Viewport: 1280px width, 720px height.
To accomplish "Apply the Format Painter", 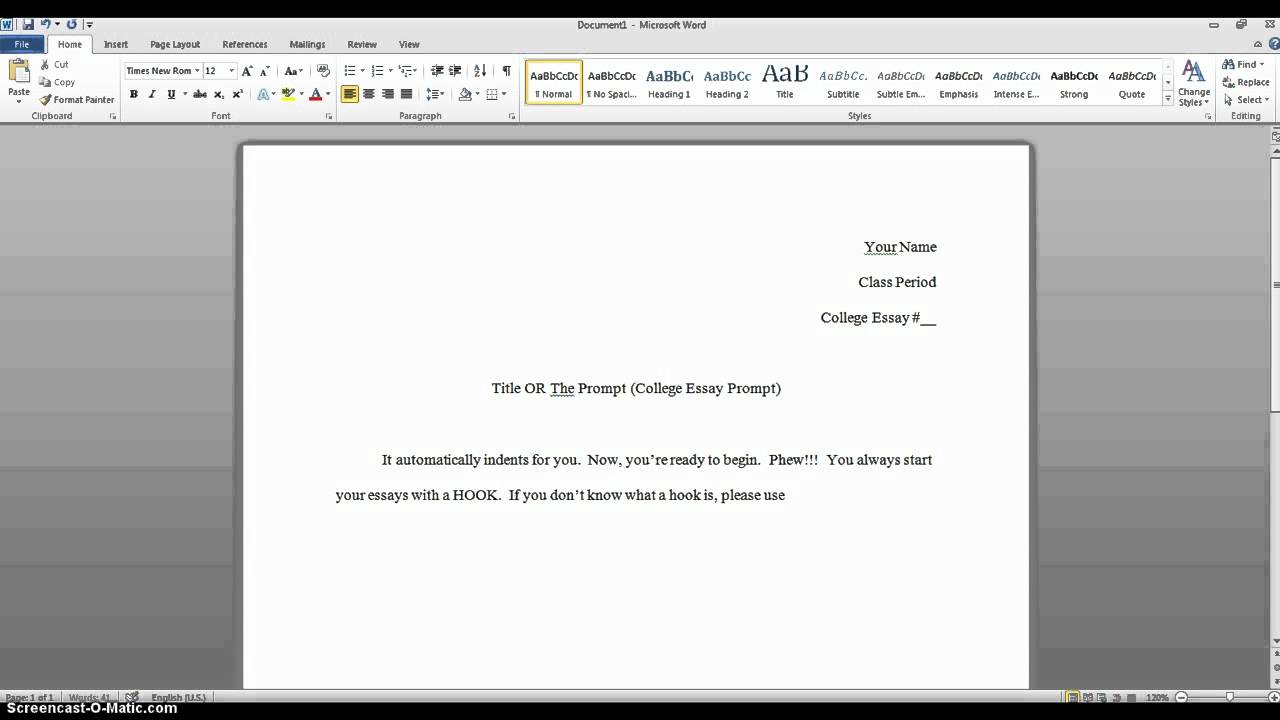I will 77,99.
